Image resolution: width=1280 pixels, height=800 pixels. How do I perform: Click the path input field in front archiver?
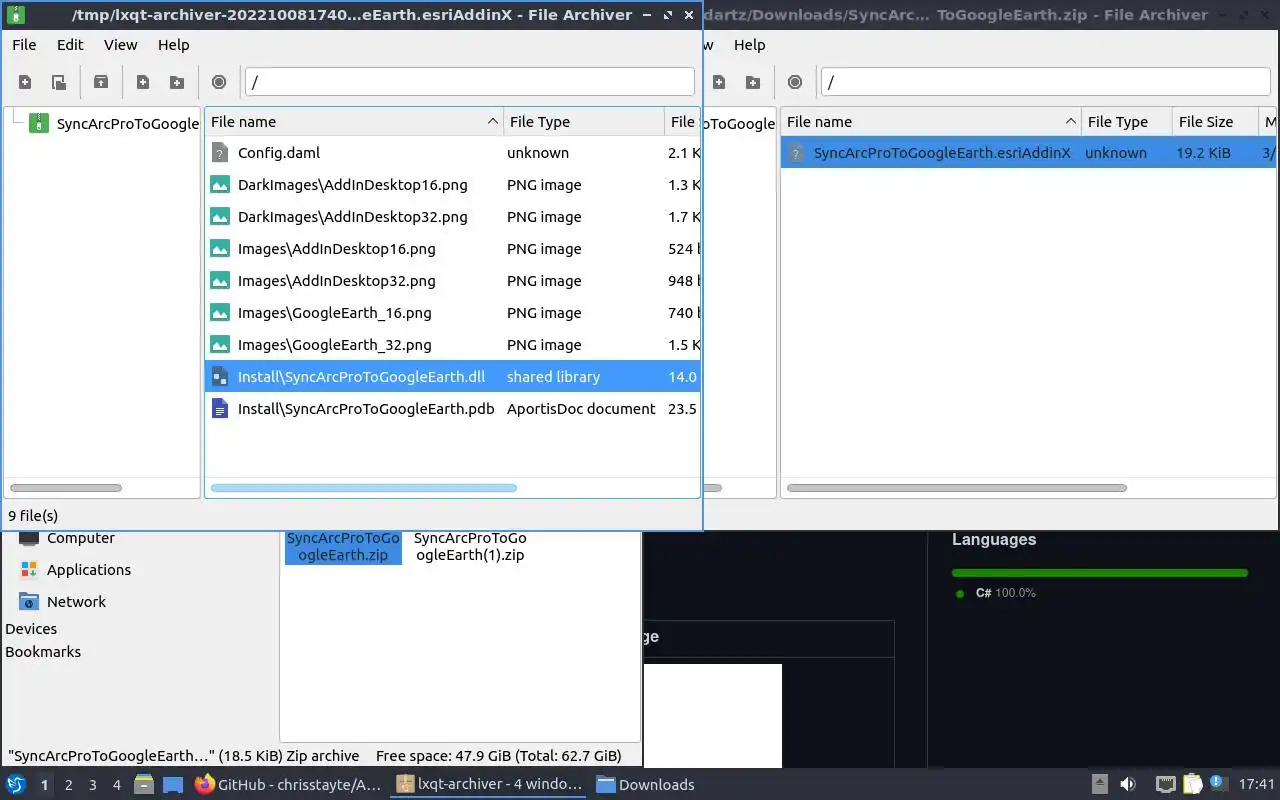click(x=469, y=82)
